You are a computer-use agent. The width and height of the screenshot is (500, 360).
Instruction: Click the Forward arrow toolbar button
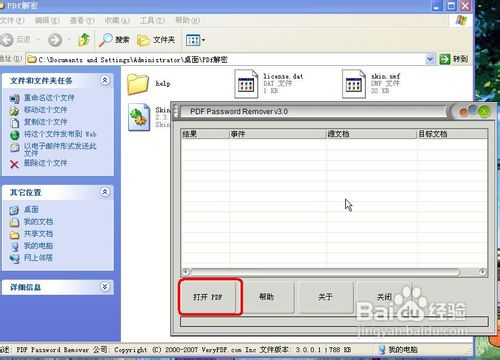click(55, 40)
